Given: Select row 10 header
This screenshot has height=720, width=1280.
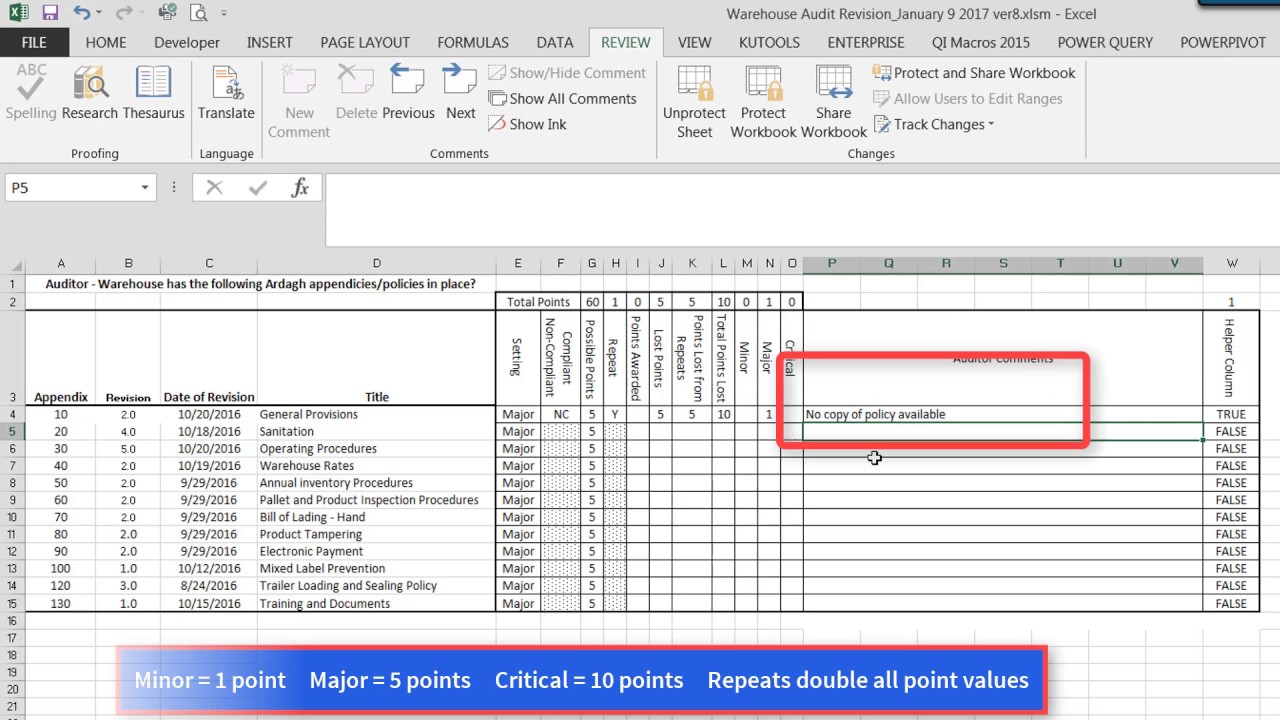Looking at the screenshot, I should click(x=12, y=517).
